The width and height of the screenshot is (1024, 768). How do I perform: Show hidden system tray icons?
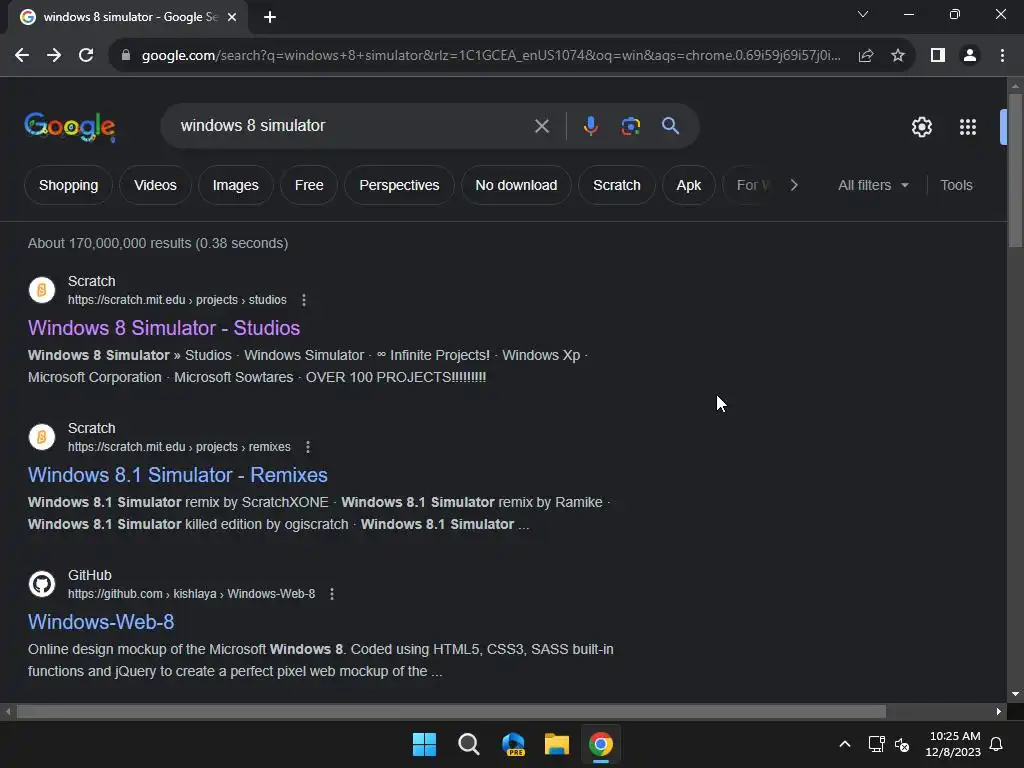click(x=844, y=744)
